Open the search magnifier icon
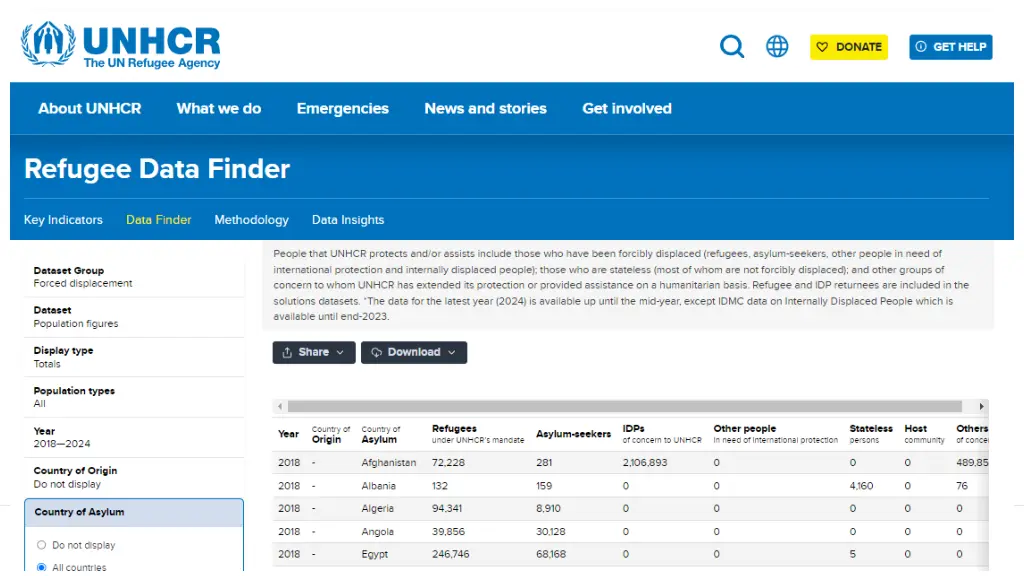 (731, 46)
